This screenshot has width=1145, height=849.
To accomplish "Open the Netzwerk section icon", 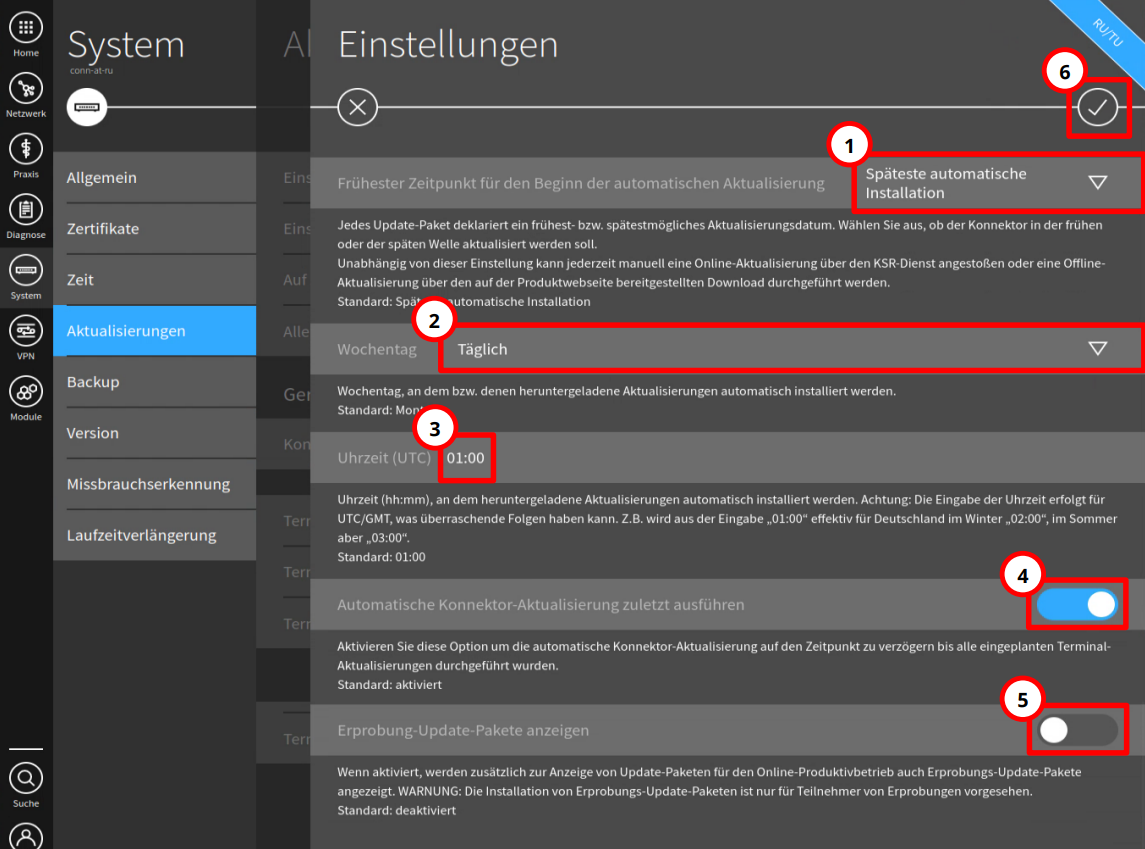I will tap(26, 89).
